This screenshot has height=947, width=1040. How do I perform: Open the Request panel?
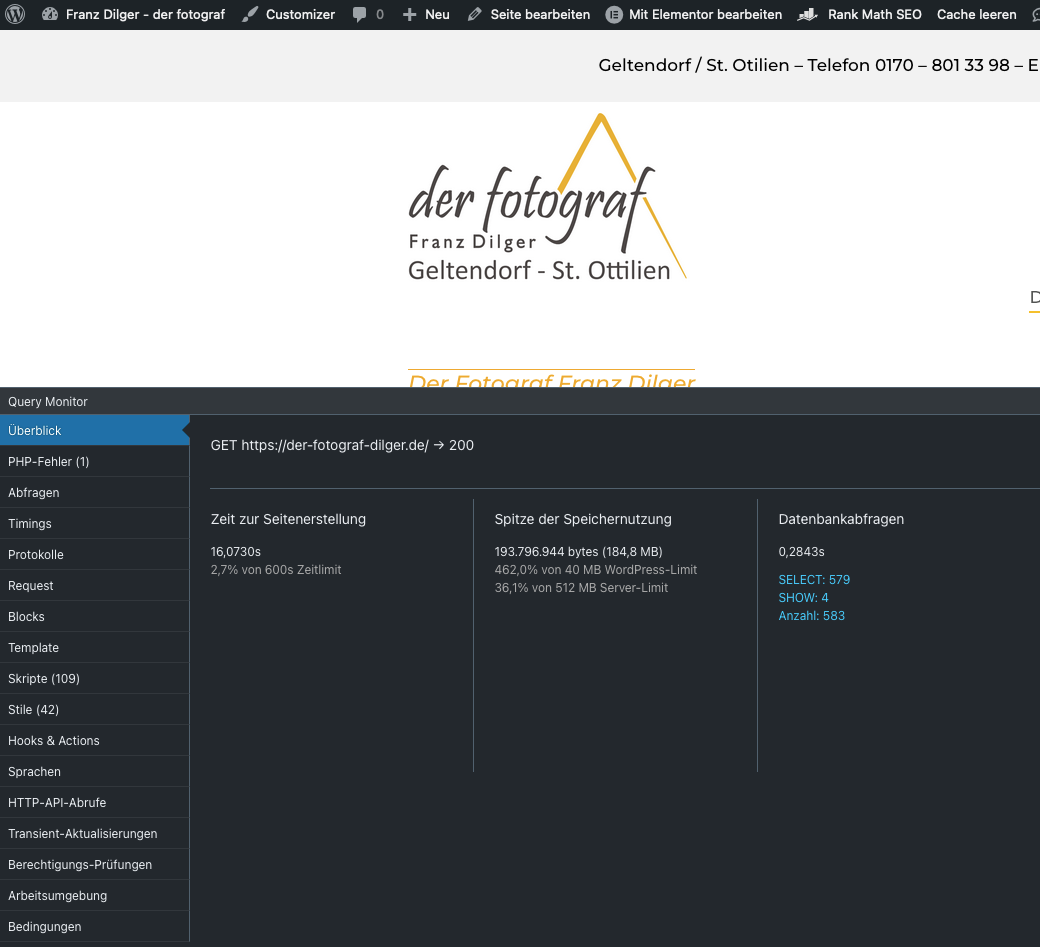point(94,586)
